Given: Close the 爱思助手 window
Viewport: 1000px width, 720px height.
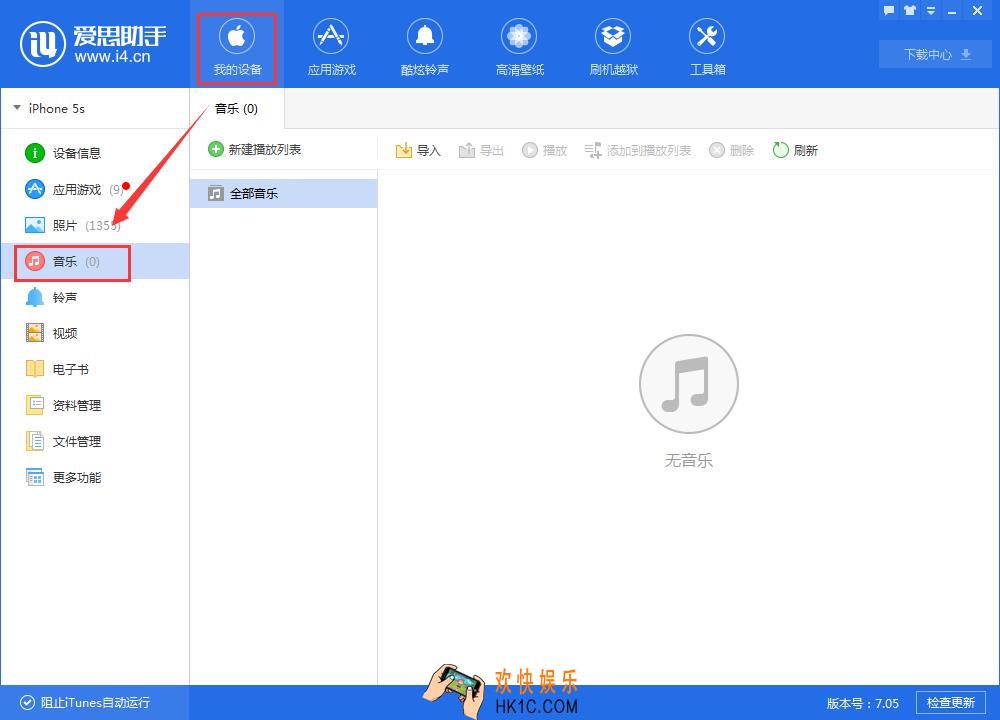Looking at the screenshot, I should pos(977,10).
